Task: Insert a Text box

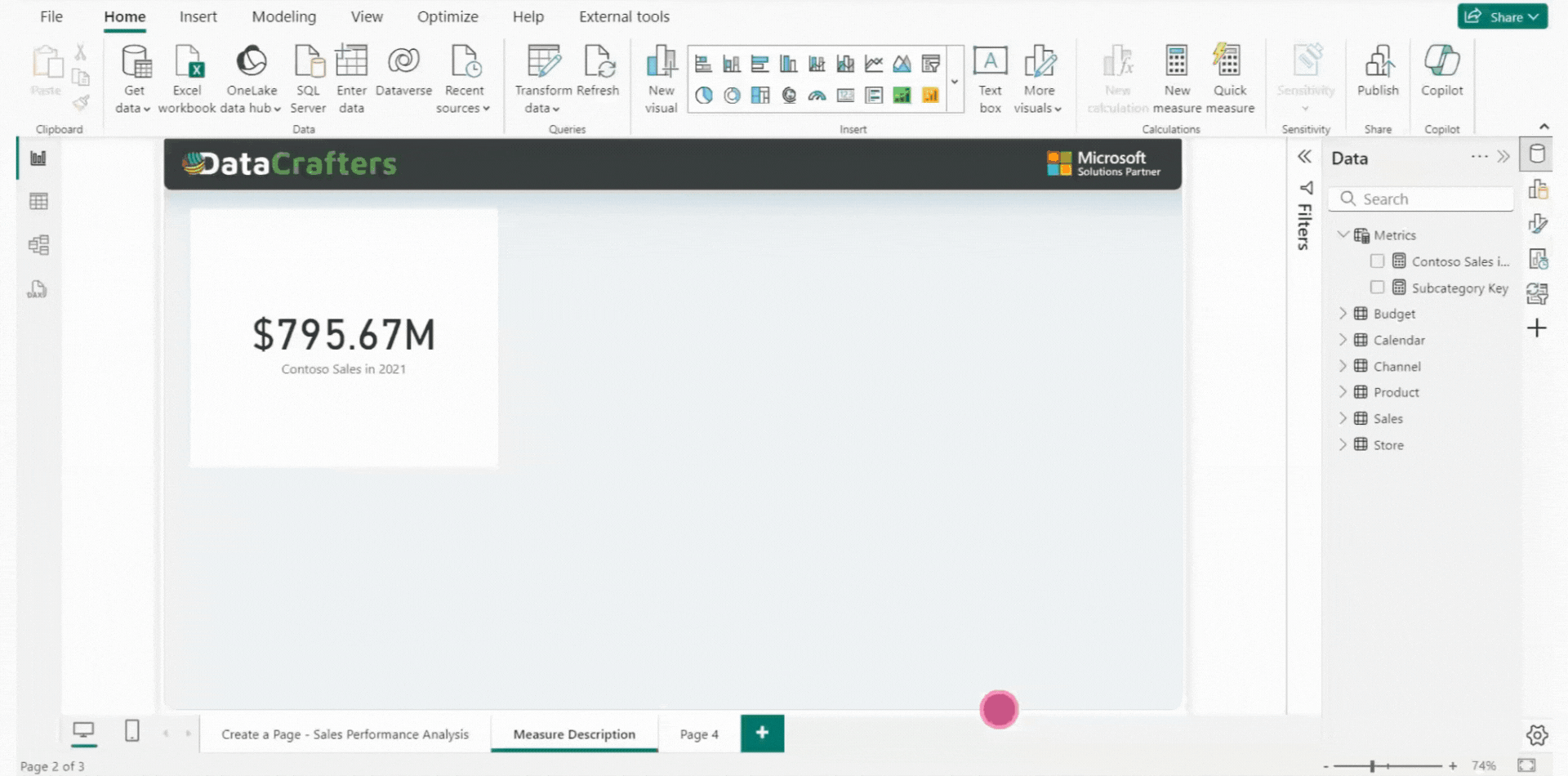Action: pos(990,62)
